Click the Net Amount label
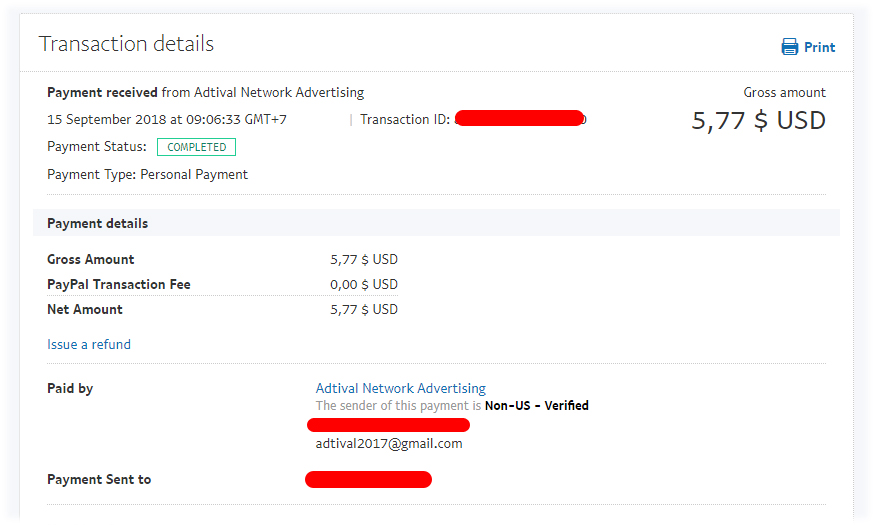 coord(85,309)
